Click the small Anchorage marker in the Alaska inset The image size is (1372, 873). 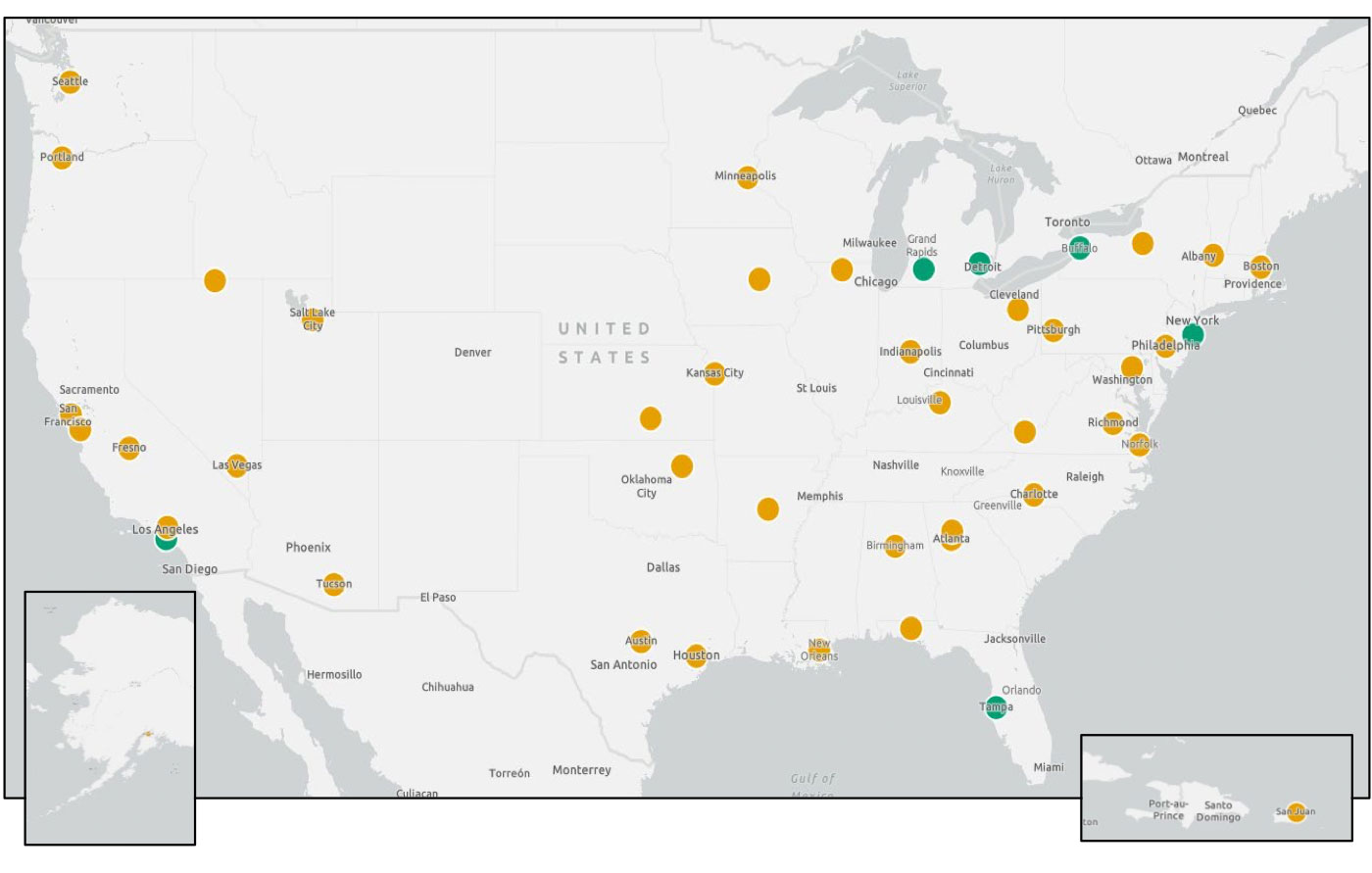[x=147, y=734]
